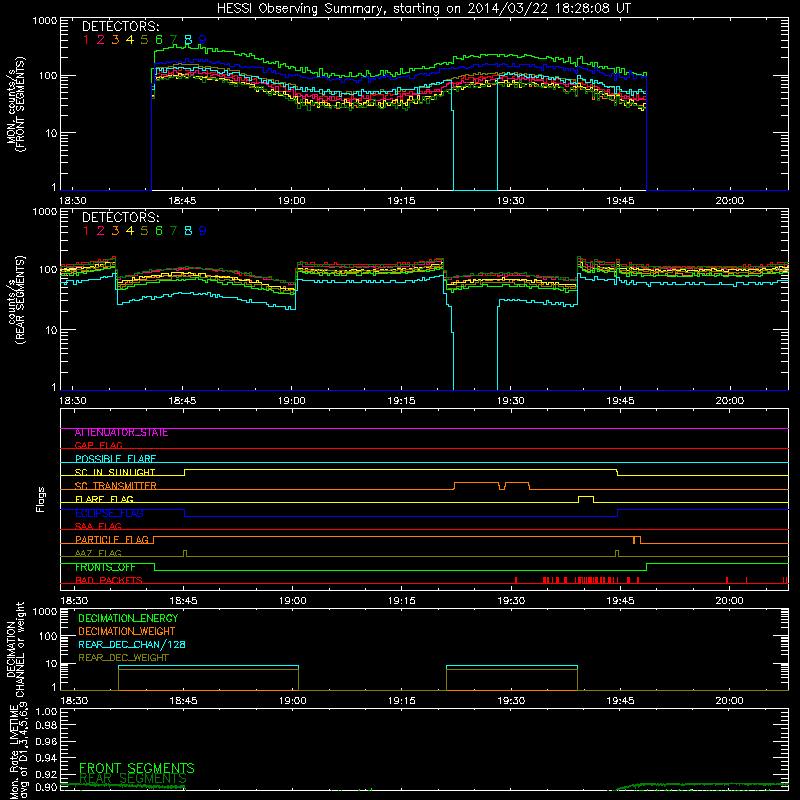Select the REAR_DEC_WEIGHT legend entry

coord(123,658)
